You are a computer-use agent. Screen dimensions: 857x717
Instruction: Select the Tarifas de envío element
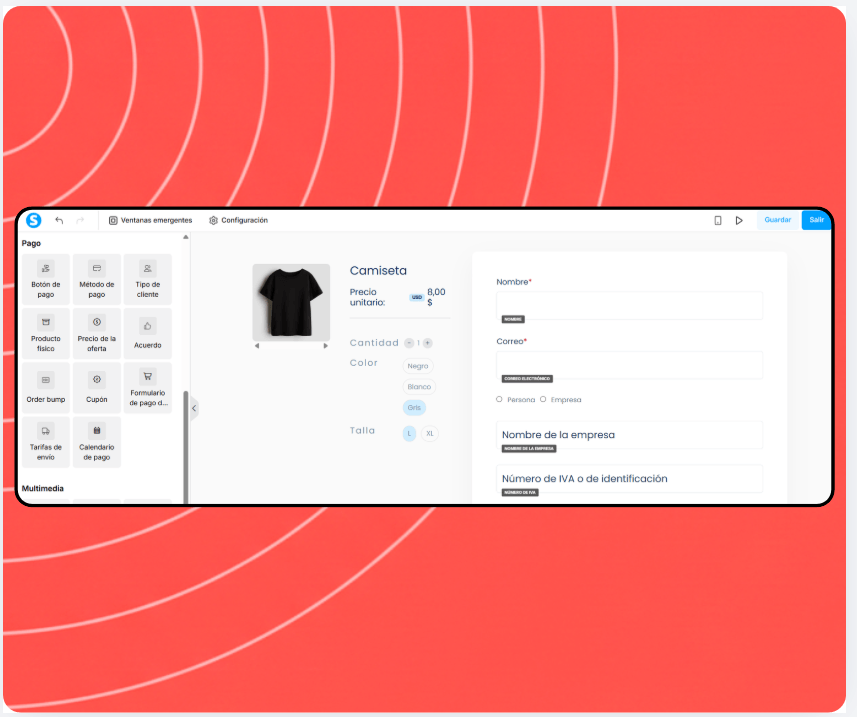click(x=46, y=442)
